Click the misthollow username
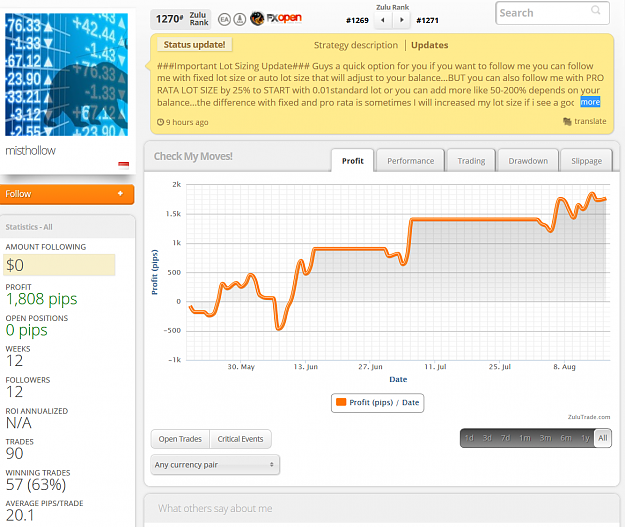625x527 pixels. (x=30, y=151)
